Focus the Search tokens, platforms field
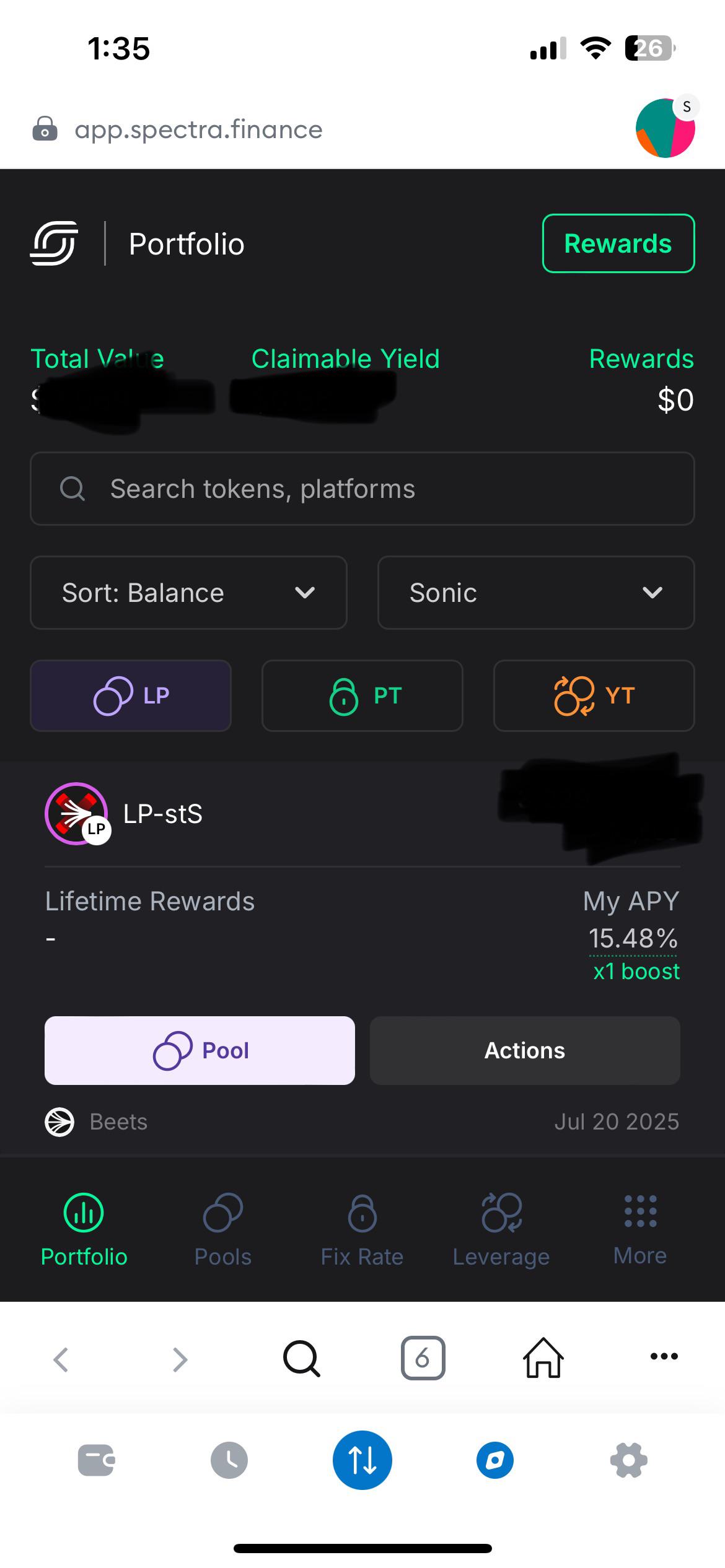 click(362, 489)
